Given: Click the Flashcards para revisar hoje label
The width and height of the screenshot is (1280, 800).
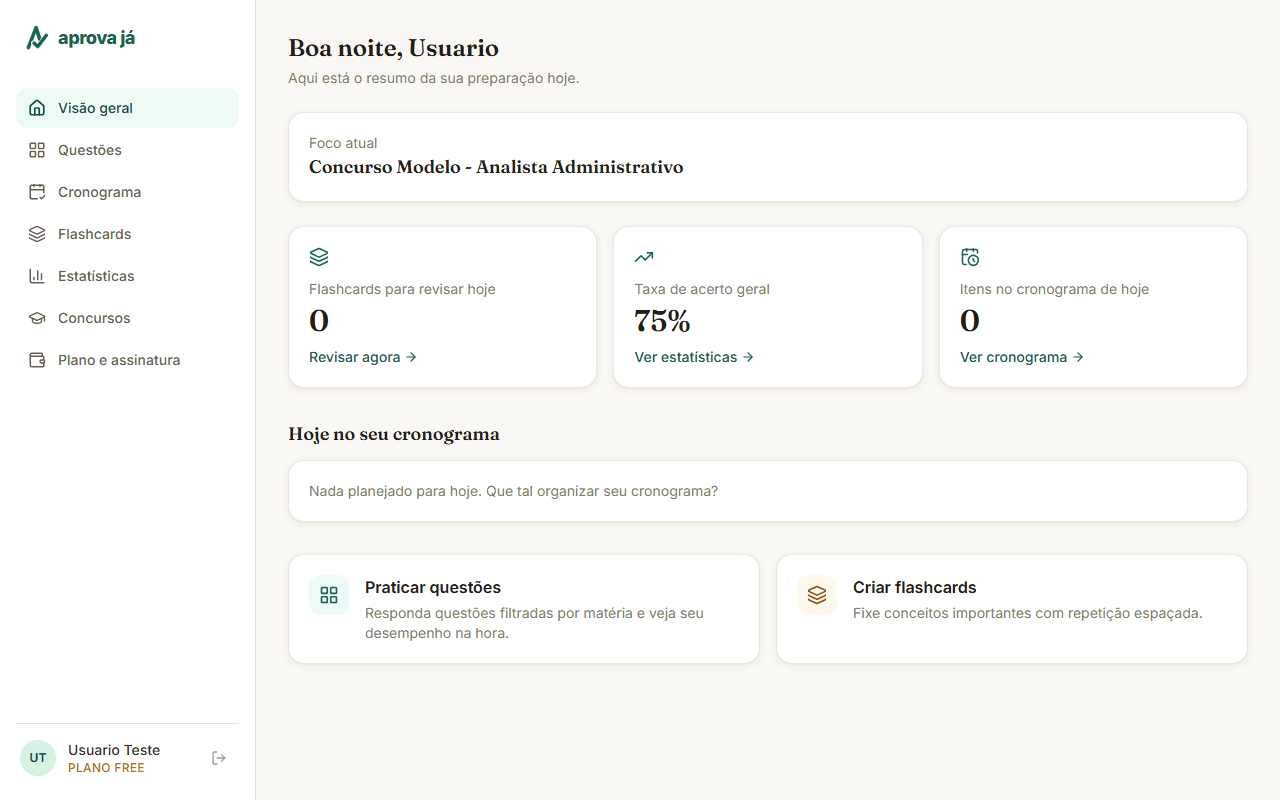Looking at the screenshot, I should 402,289.
